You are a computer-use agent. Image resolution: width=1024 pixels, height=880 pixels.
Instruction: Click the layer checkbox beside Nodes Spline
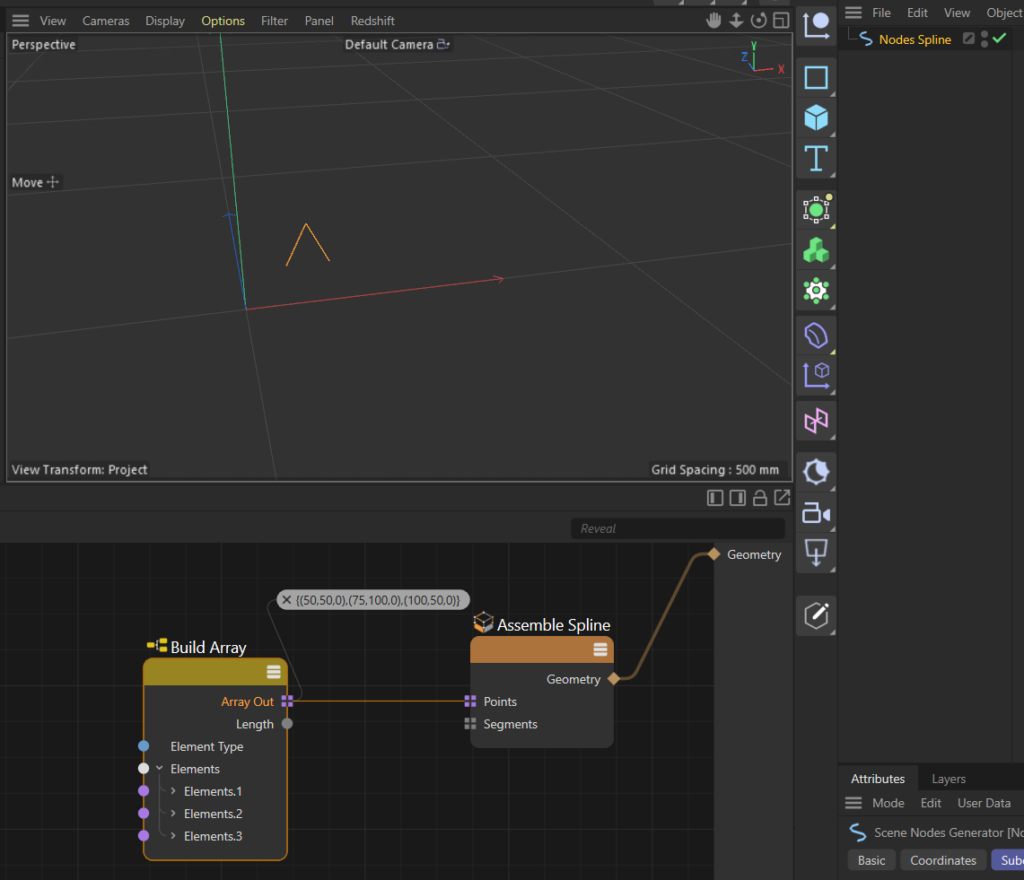969,39
